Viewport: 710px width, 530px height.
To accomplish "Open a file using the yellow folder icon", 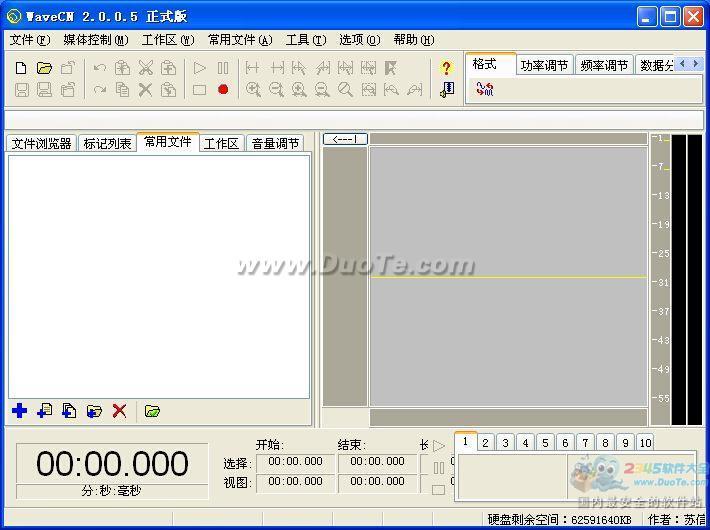I will click(44, 68).
